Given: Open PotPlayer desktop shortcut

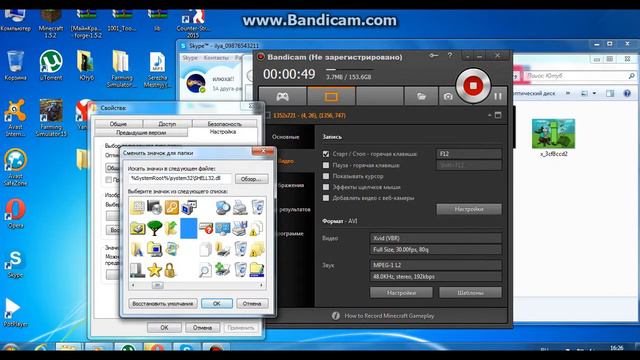Looking at the screenshot, I should pos(15,312).
